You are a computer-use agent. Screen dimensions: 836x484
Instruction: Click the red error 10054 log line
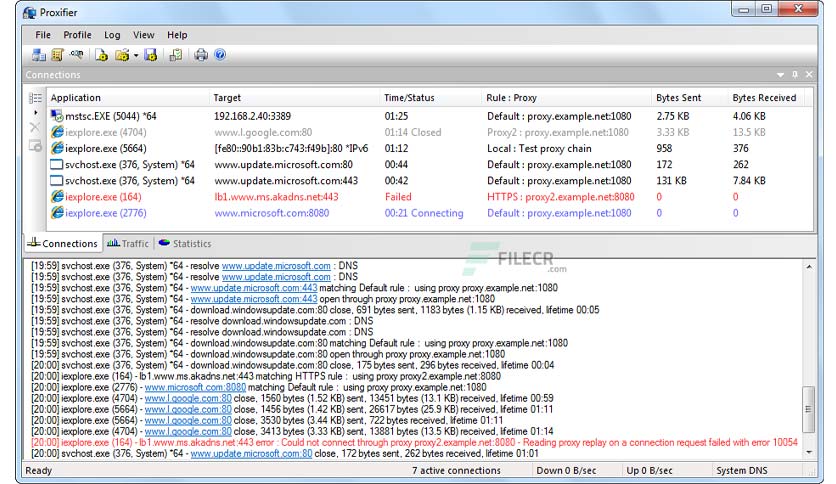click(x=414, y=442)
